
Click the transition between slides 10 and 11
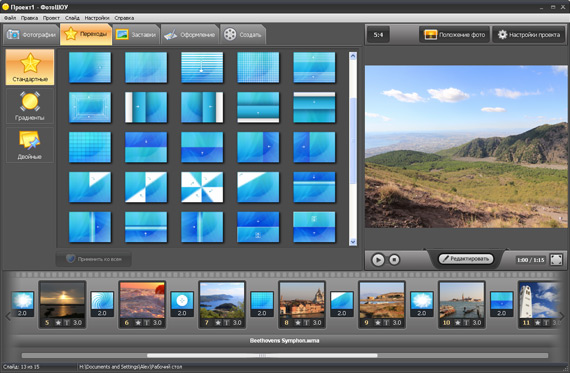point(502,304)
